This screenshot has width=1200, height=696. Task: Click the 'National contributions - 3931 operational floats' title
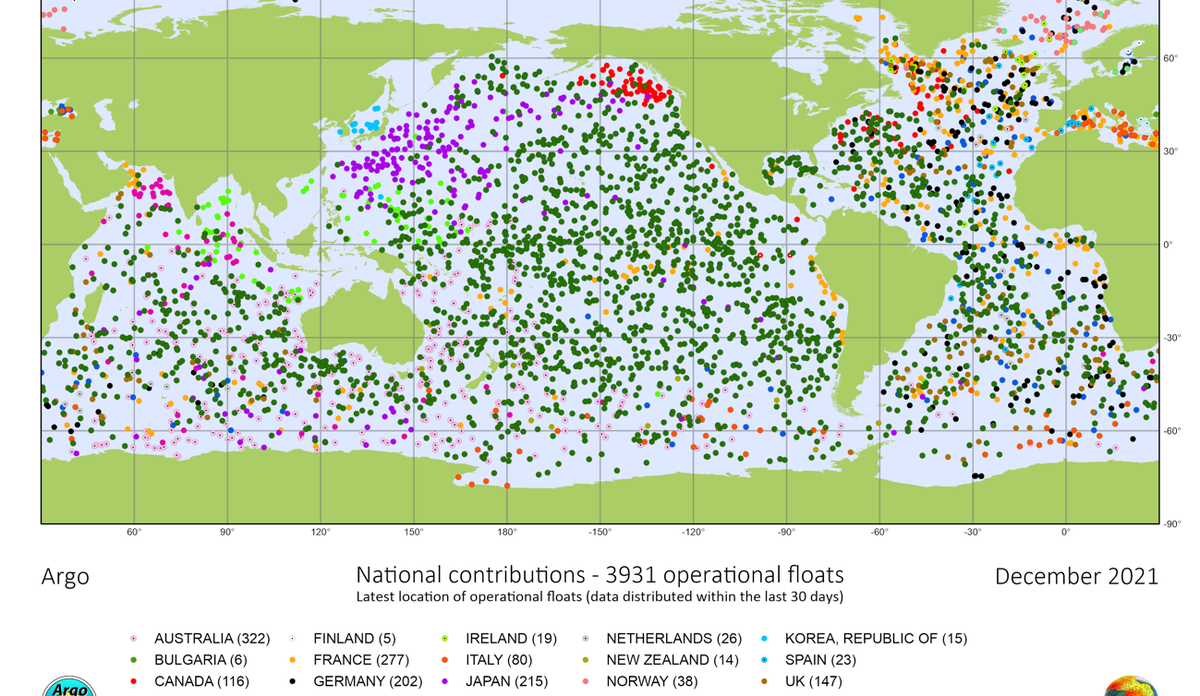click(600, 575)
